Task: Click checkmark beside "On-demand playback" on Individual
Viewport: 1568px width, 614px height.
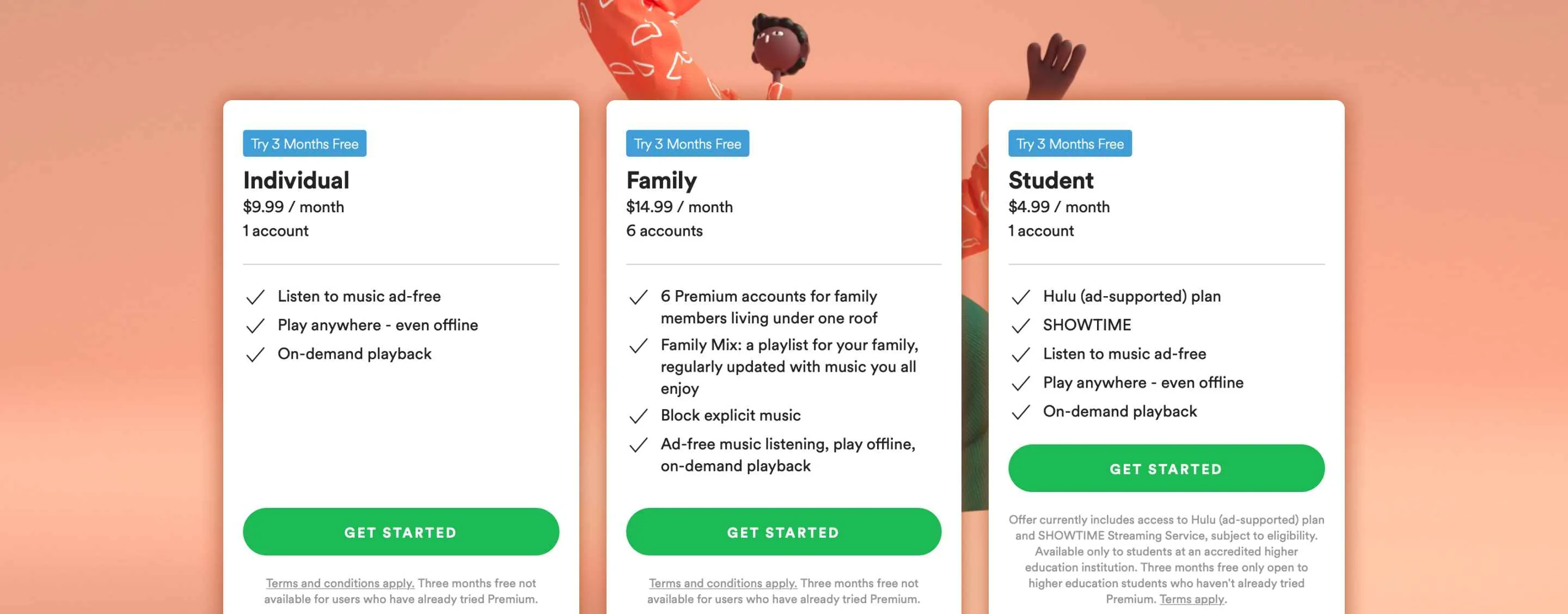Action: 255,354
